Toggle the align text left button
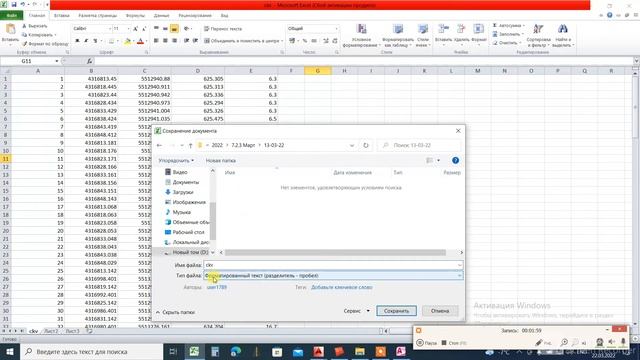 click(156, 41)
